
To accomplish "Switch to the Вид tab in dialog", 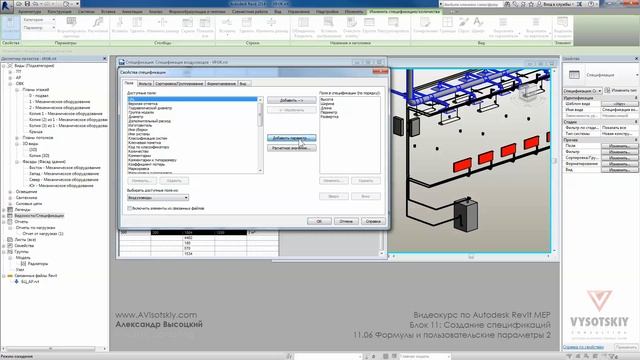I will 243,84.
